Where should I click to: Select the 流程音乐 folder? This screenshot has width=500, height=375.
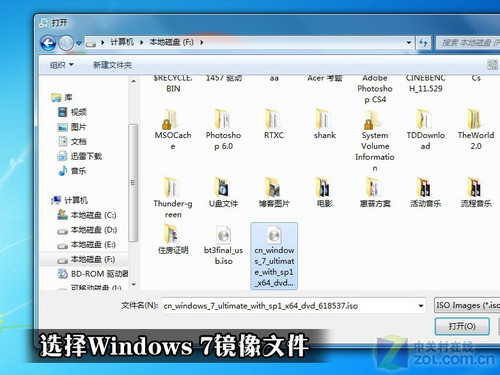coord(476,192)
